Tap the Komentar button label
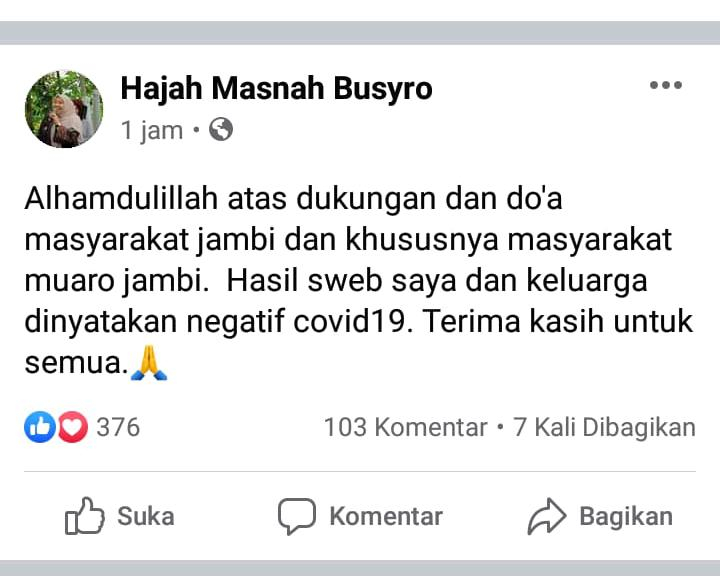 point(386,516)
